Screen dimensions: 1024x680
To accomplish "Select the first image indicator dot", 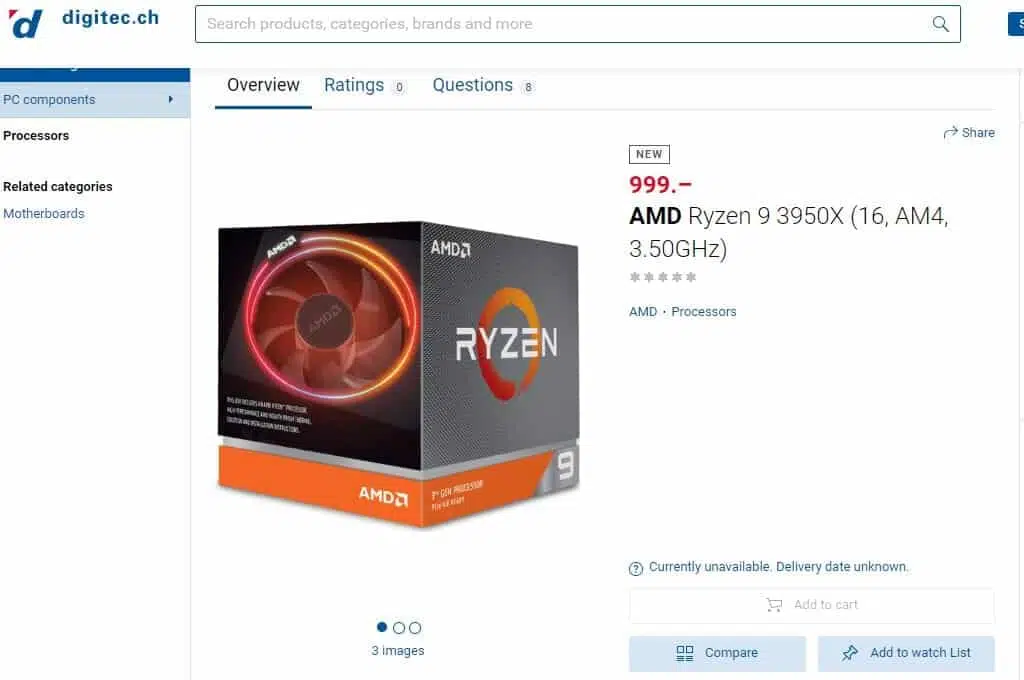I will coord(382,627).
